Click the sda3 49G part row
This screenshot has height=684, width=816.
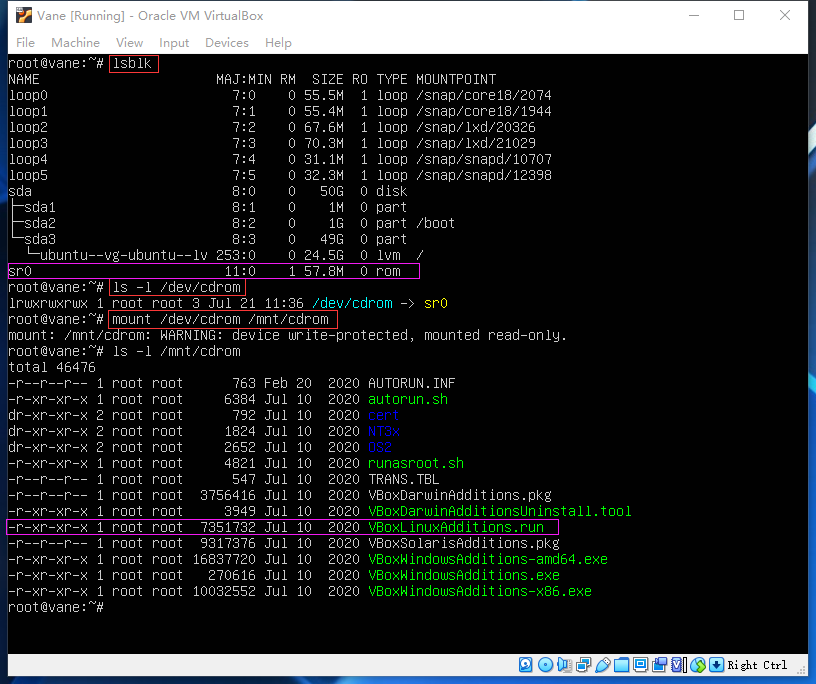(208, 239)
